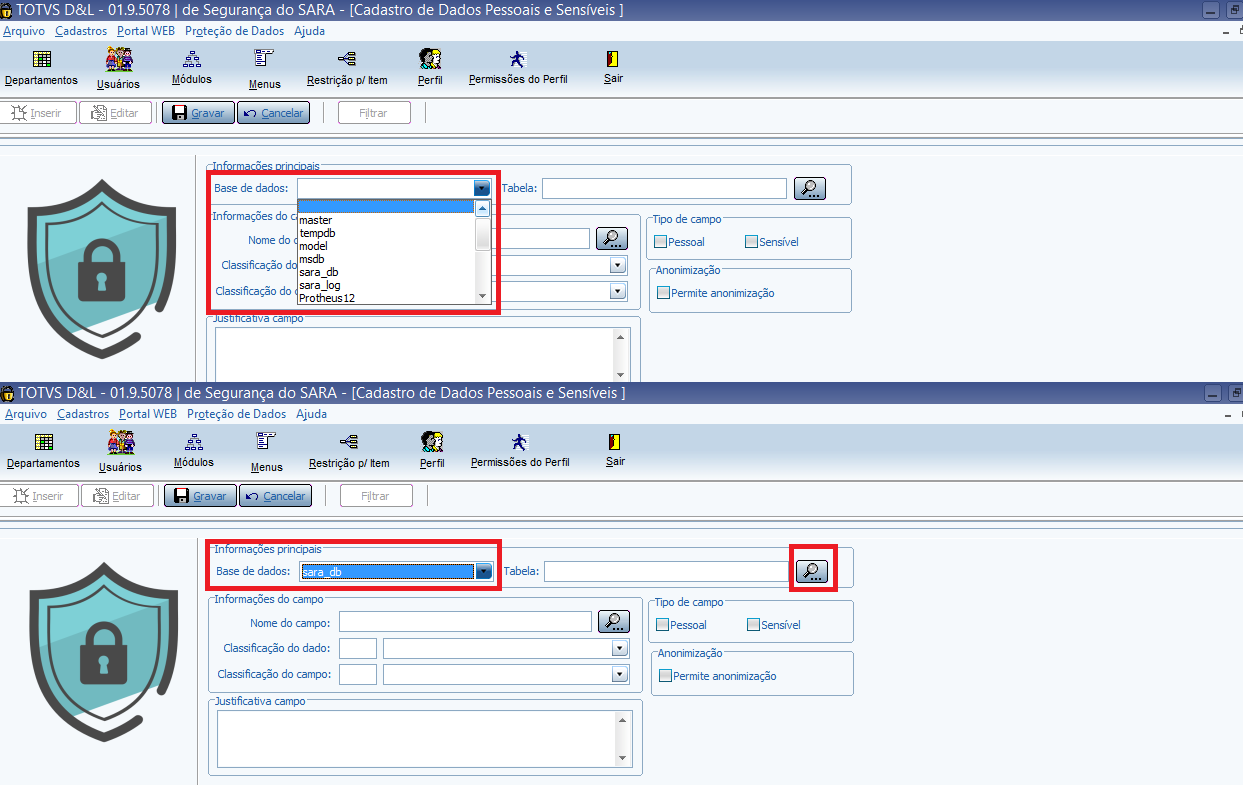Viewport: 1243px width, 785px height.
Task: Select Protheus12 in the database list
Action: (386, 298)
